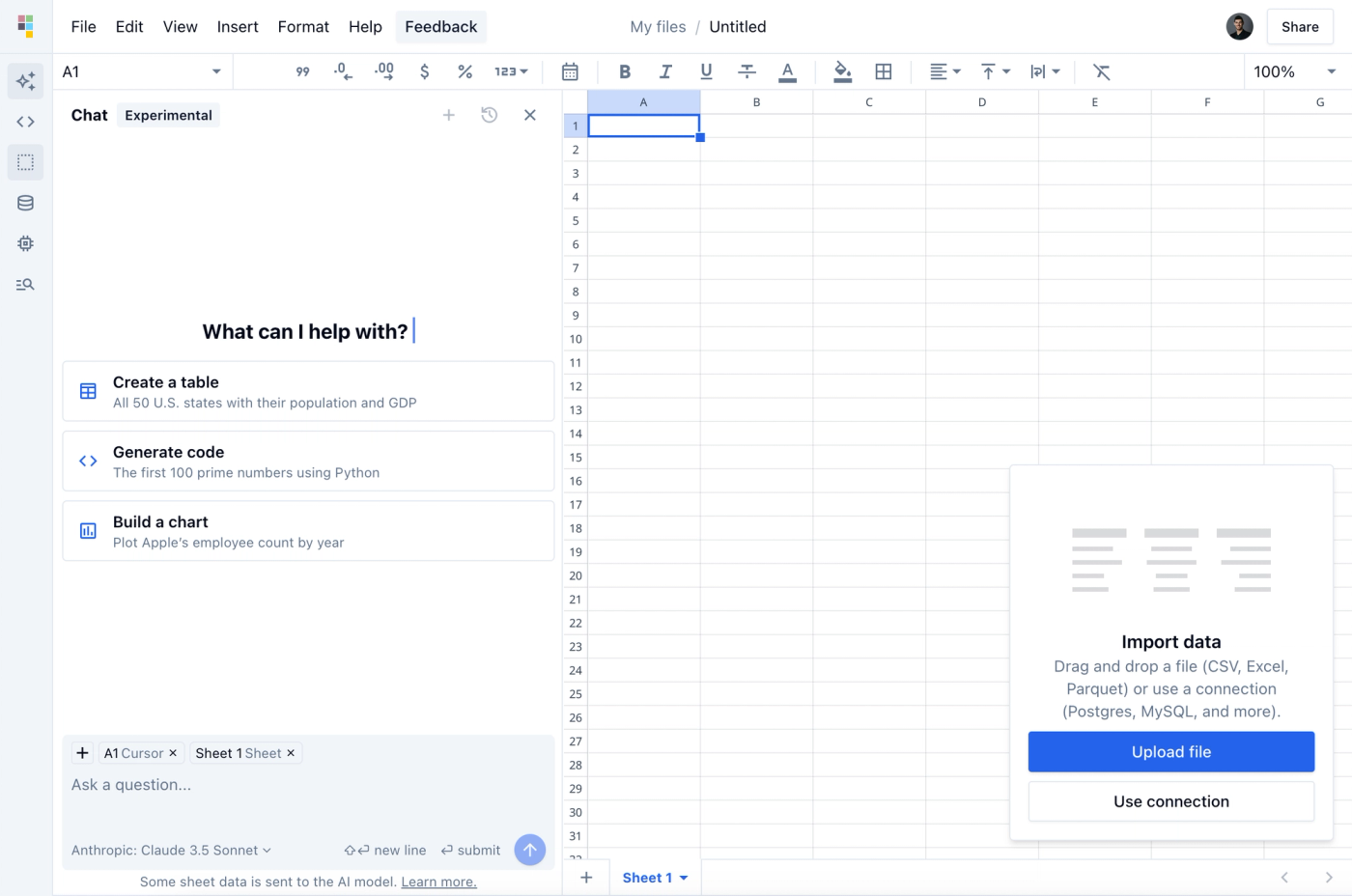Image resolution: width=1352 pixels, height=896 pixels.
Task: Open the View menu
Action: pos(181,27)
